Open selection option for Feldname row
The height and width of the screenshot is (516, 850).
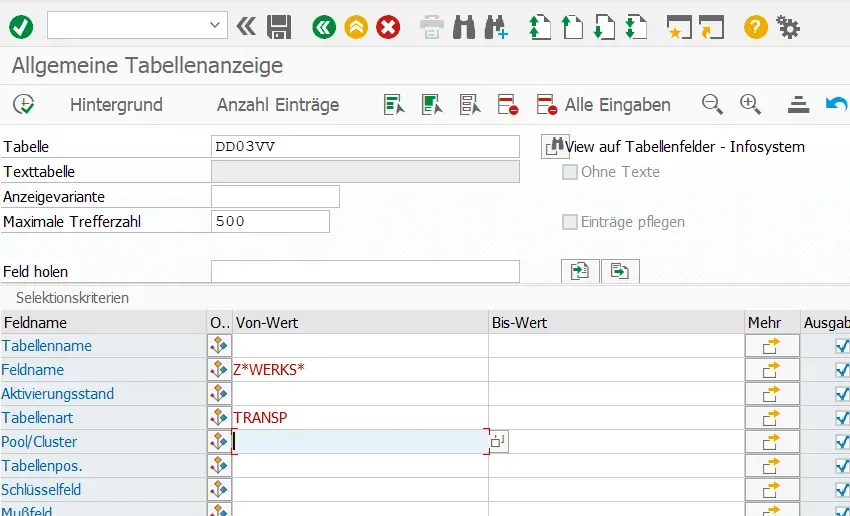[219, 370]
